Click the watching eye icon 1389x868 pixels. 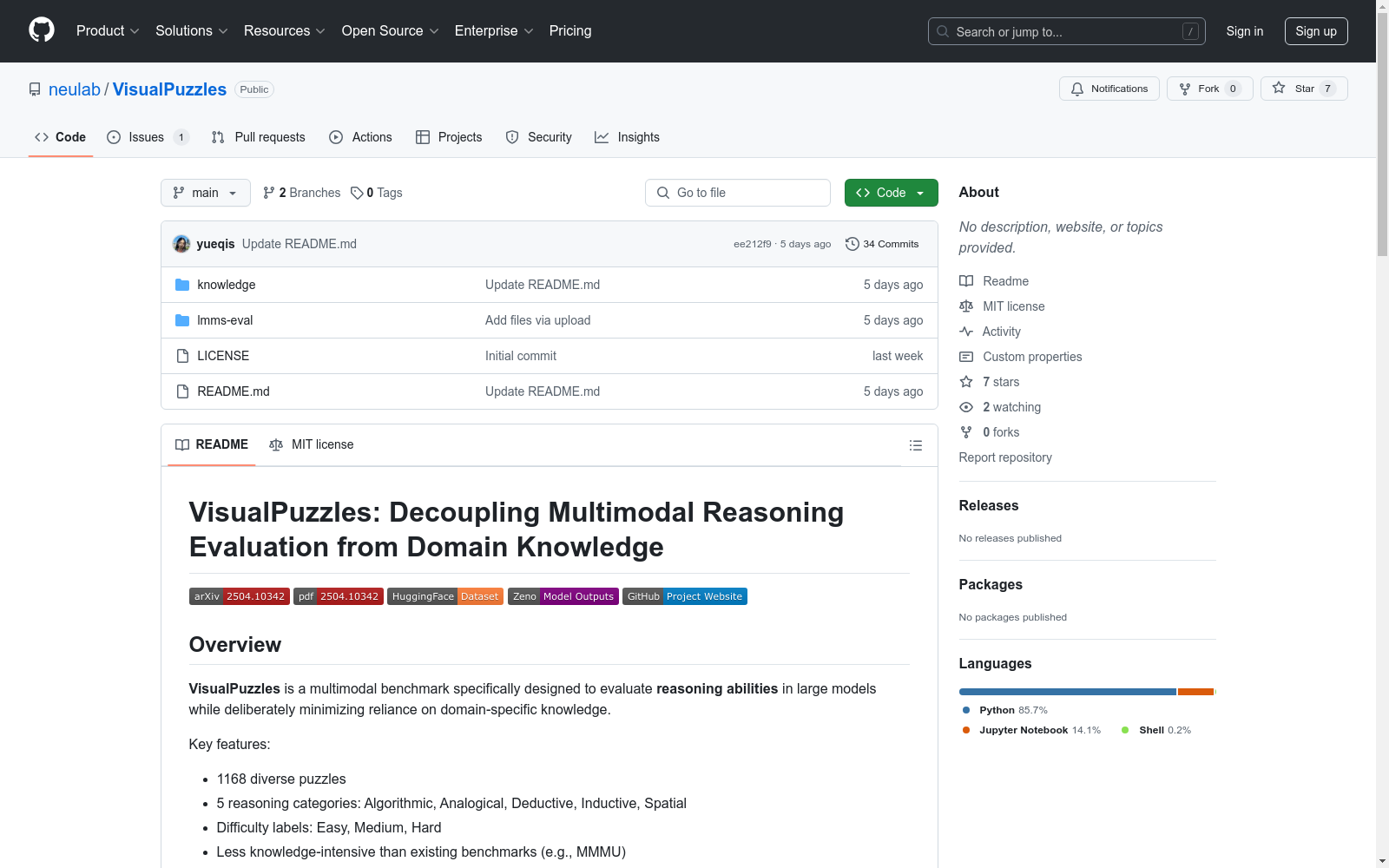[x=966, y=407]
